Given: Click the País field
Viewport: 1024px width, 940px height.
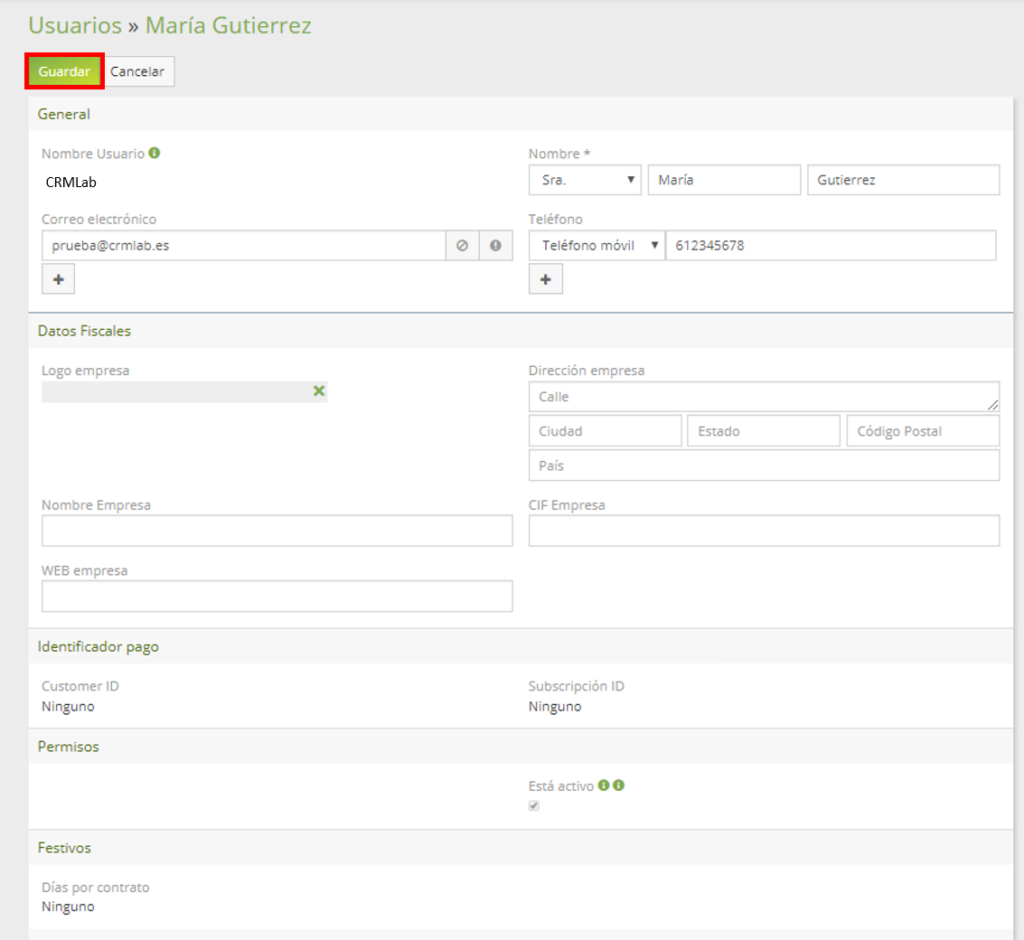Looking at the screenshot, I should click(764, 466).
